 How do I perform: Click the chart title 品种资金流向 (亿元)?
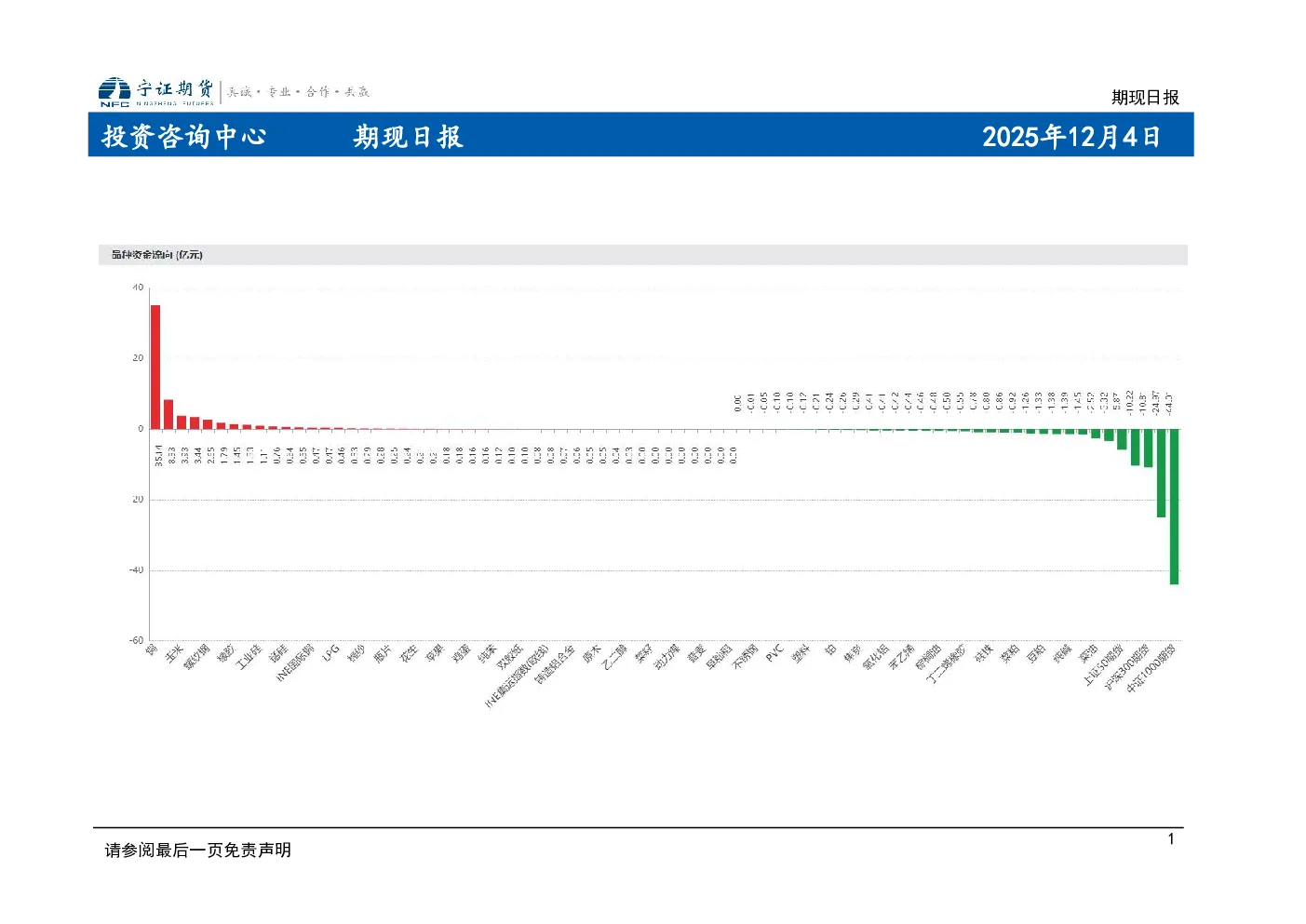157,255
